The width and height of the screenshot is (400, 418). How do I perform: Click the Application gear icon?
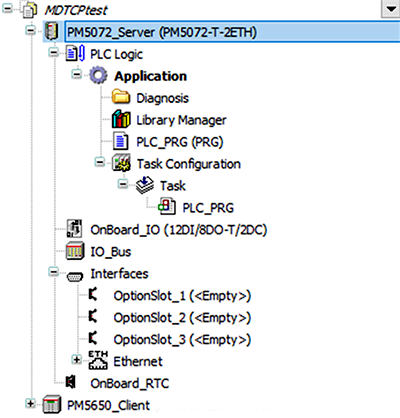tap(98, 75)
